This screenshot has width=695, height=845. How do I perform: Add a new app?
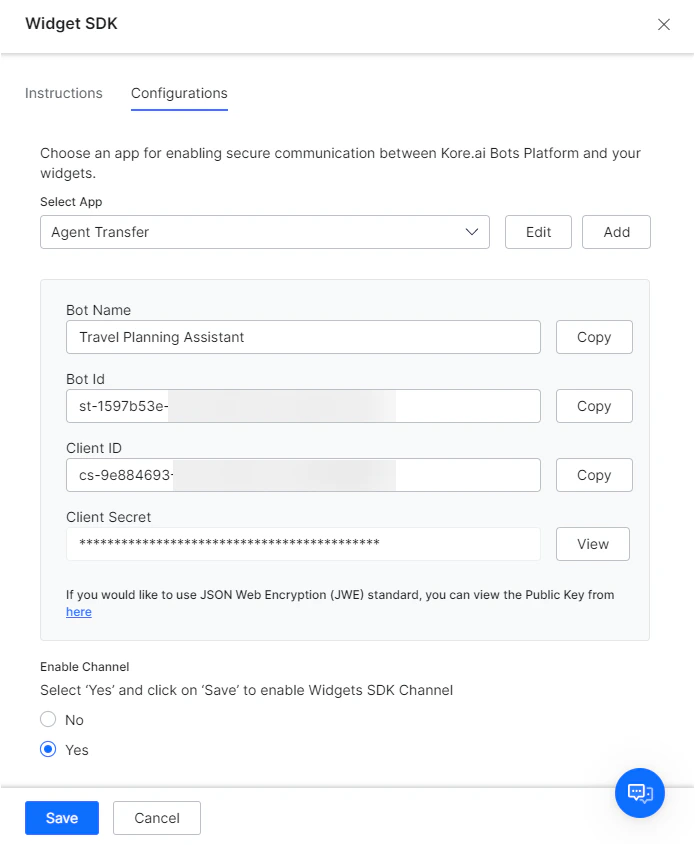point(616,232)
